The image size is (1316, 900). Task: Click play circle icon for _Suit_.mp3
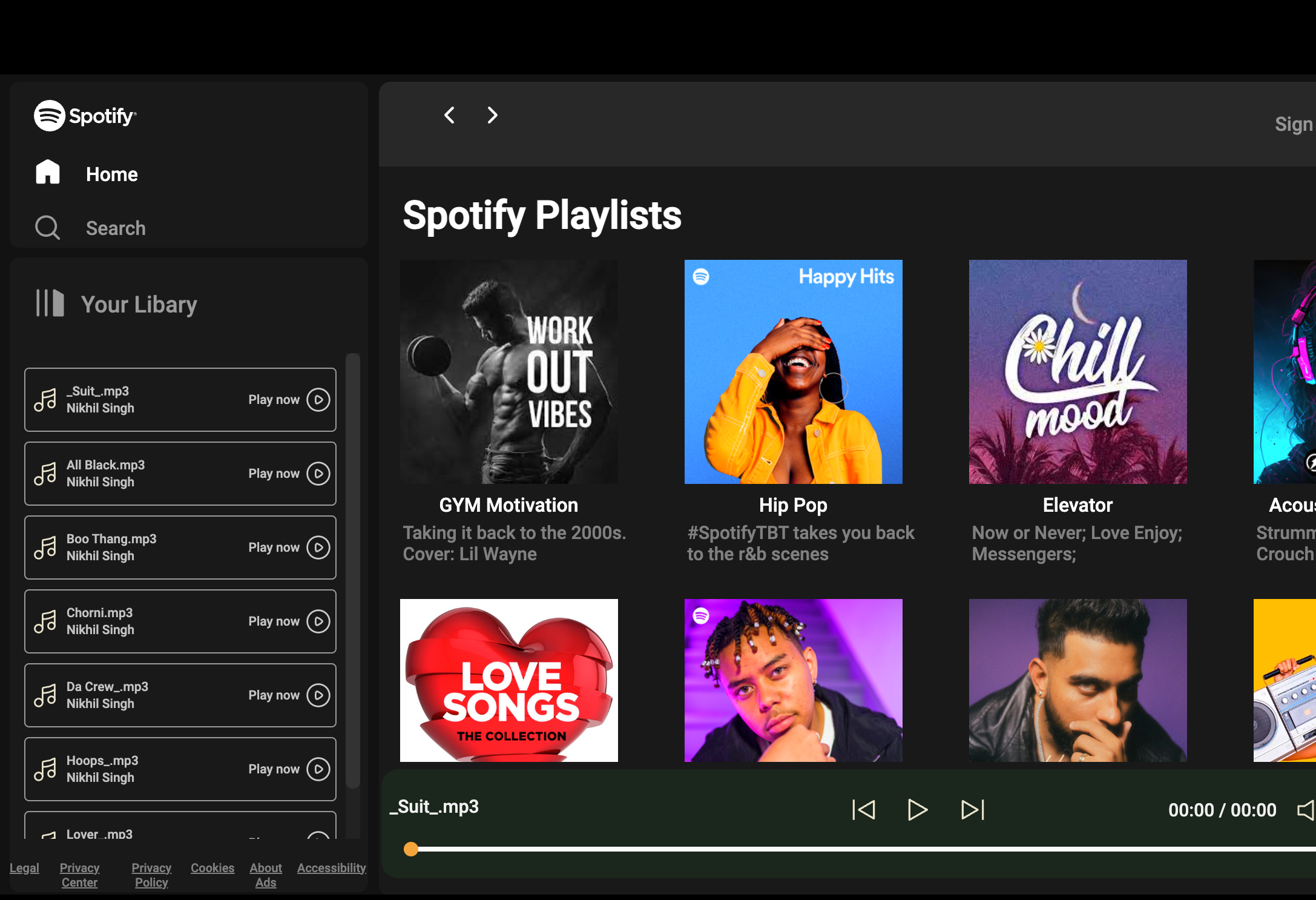coord(318,400)
